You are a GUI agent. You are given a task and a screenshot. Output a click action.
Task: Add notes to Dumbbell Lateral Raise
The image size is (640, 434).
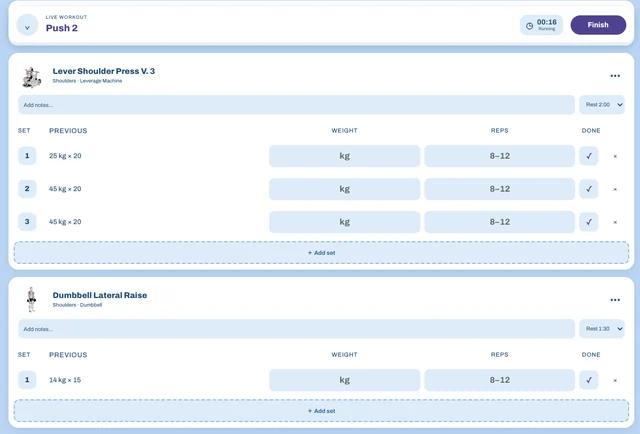point(296,329)
